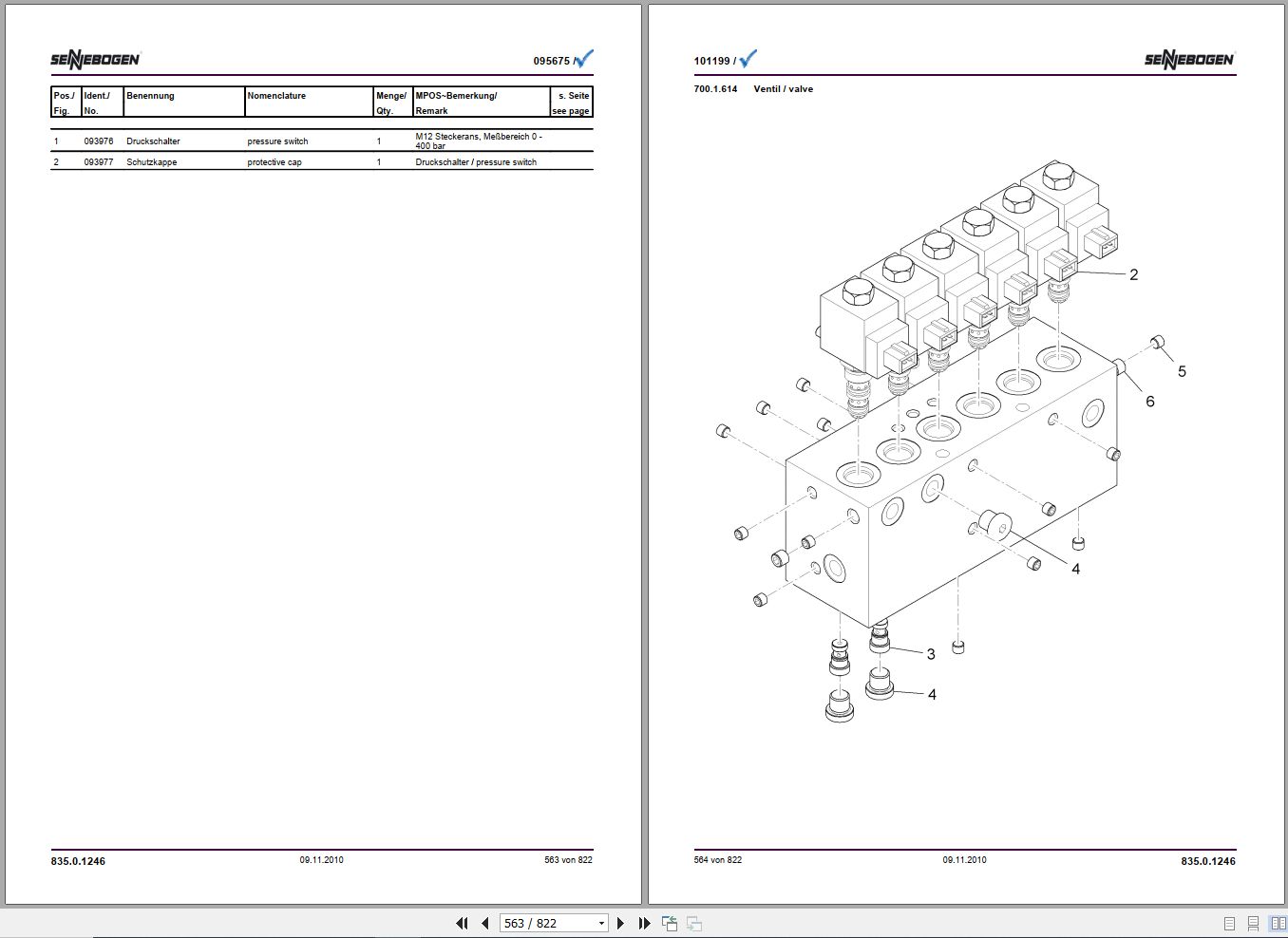Image resolution: width=1288 pixels, height=938 pixels.
Task: Click callout number 5 on the diagram
Action: coord(1182,371)
